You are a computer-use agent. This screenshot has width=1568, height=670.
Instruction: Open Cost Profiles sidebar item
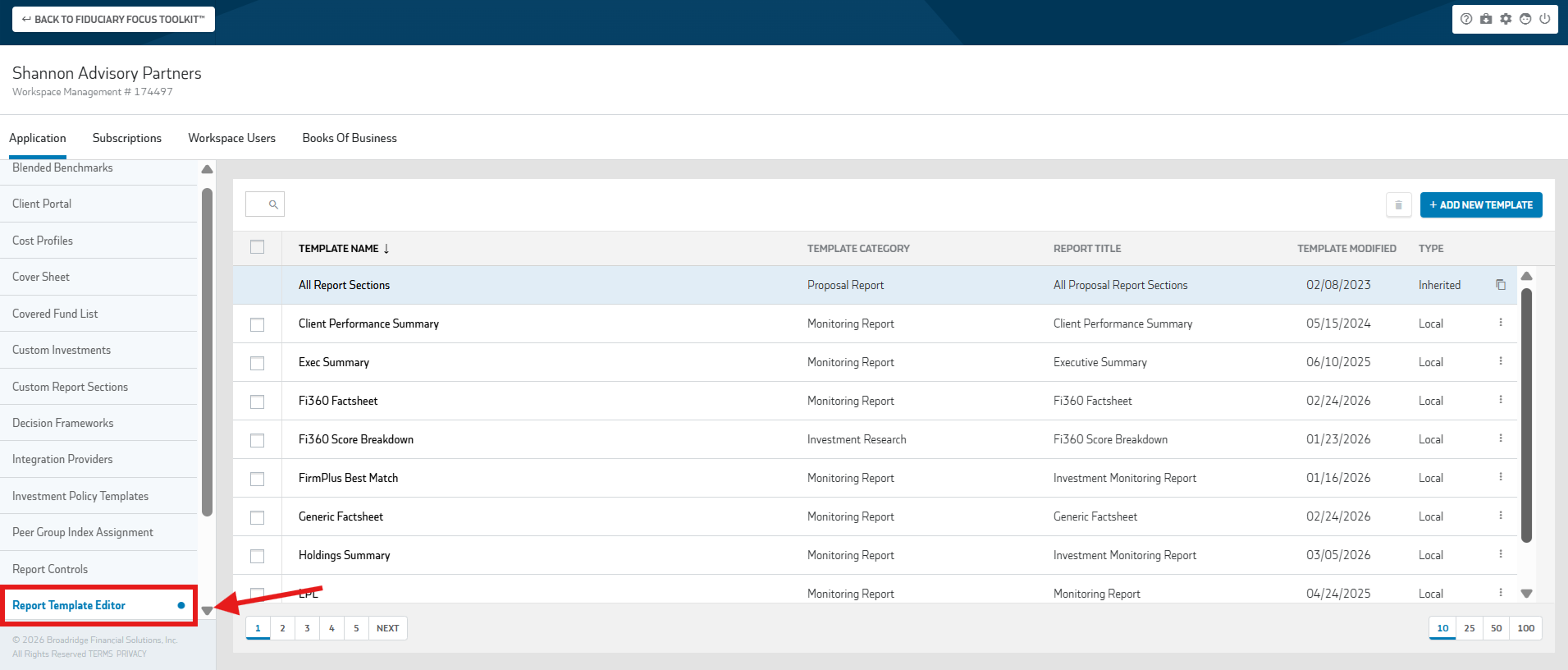pos(98,241)
